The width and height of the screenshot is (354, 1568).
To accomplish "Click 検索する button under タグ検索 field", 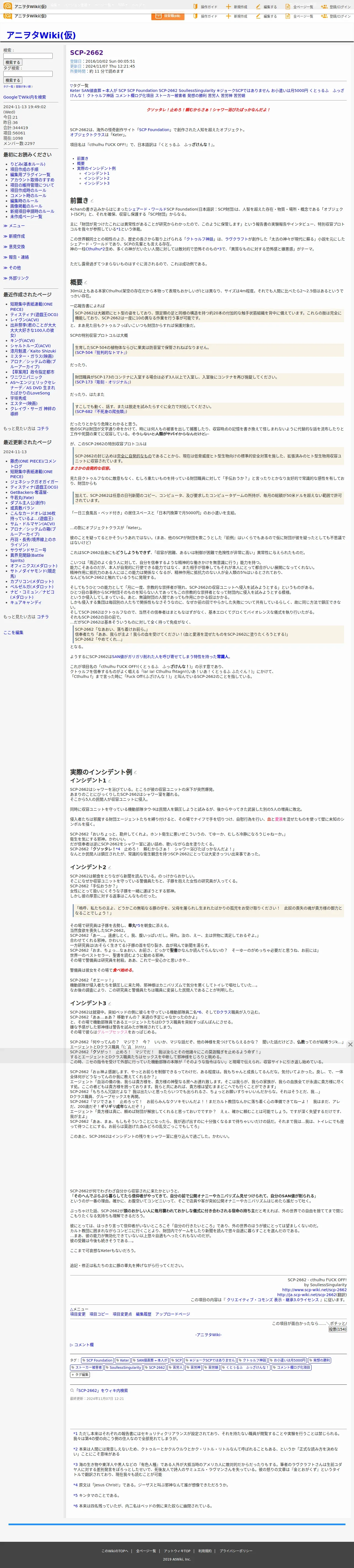I will [x=12, y=80].
